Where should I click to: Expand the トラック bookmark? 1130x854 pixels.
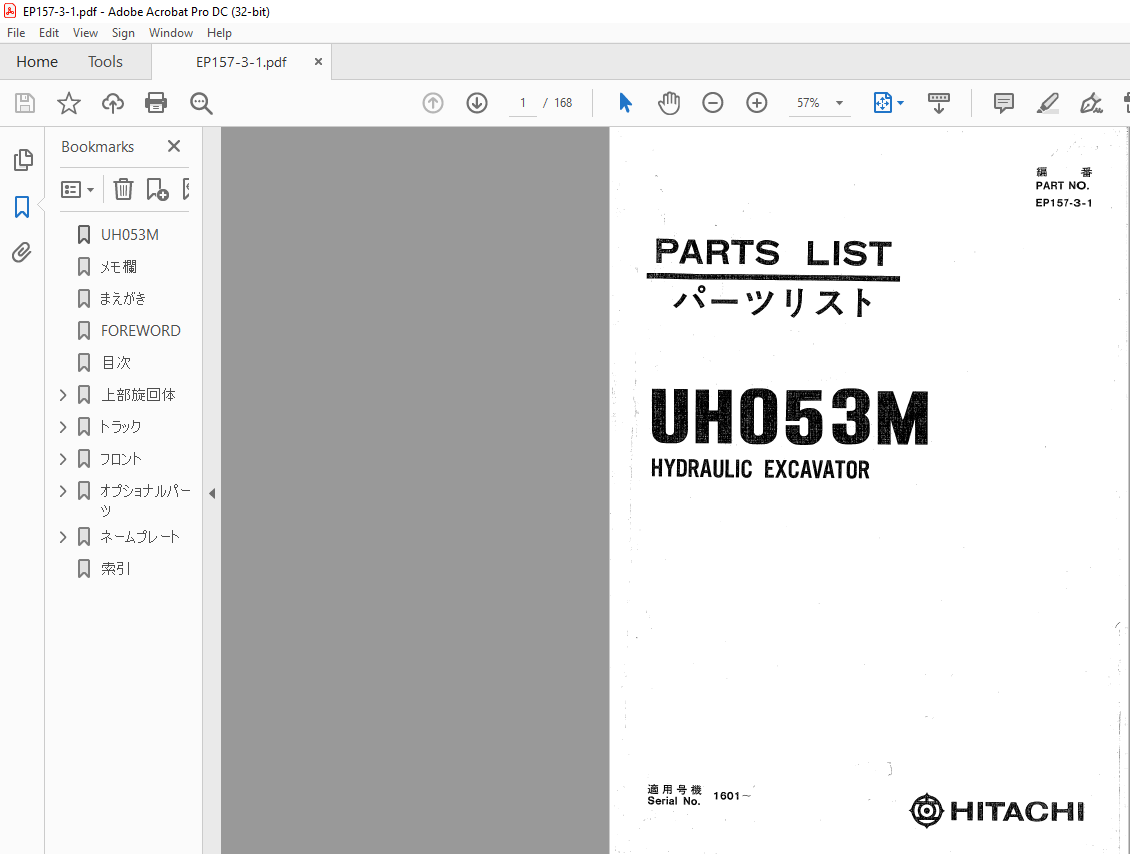click(63, 427)
